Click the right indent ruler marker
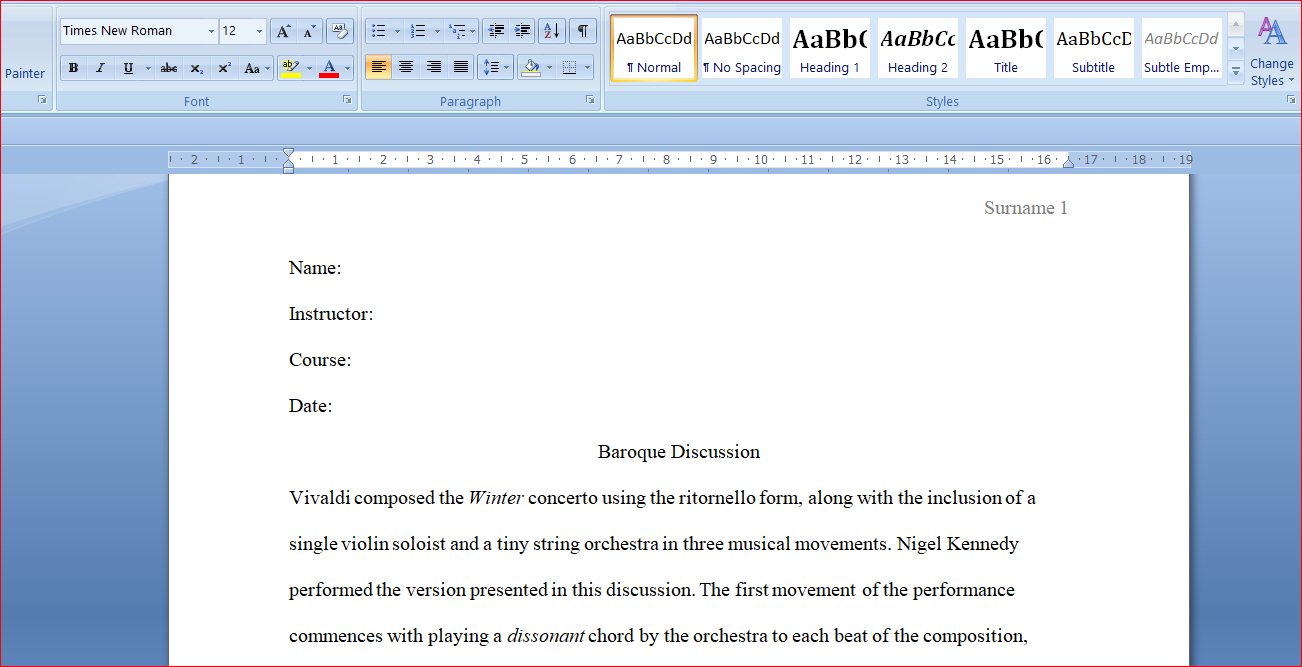The image size is (1302, 667). point(1068,162)
